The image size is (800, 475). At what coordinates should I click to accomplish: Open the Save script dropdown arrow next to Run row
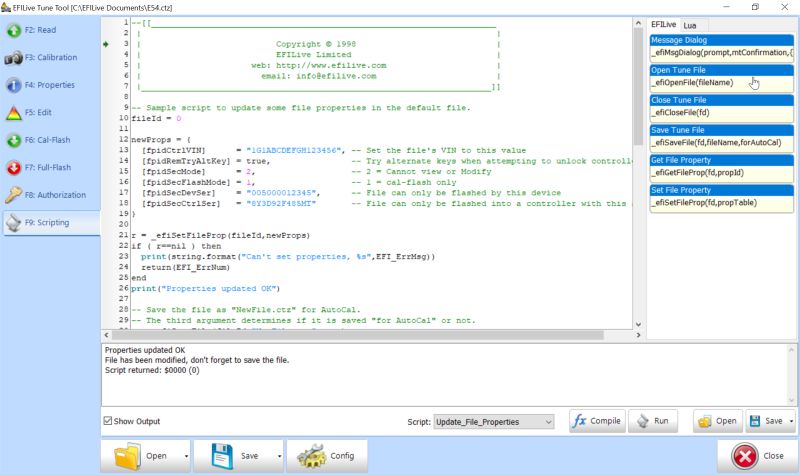pyautogui.click(x=791, y=421)
